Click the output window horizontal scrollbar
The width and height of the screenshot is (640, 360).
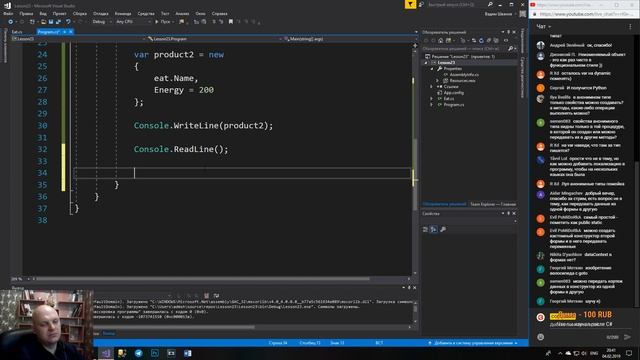(x=174, y=327)
